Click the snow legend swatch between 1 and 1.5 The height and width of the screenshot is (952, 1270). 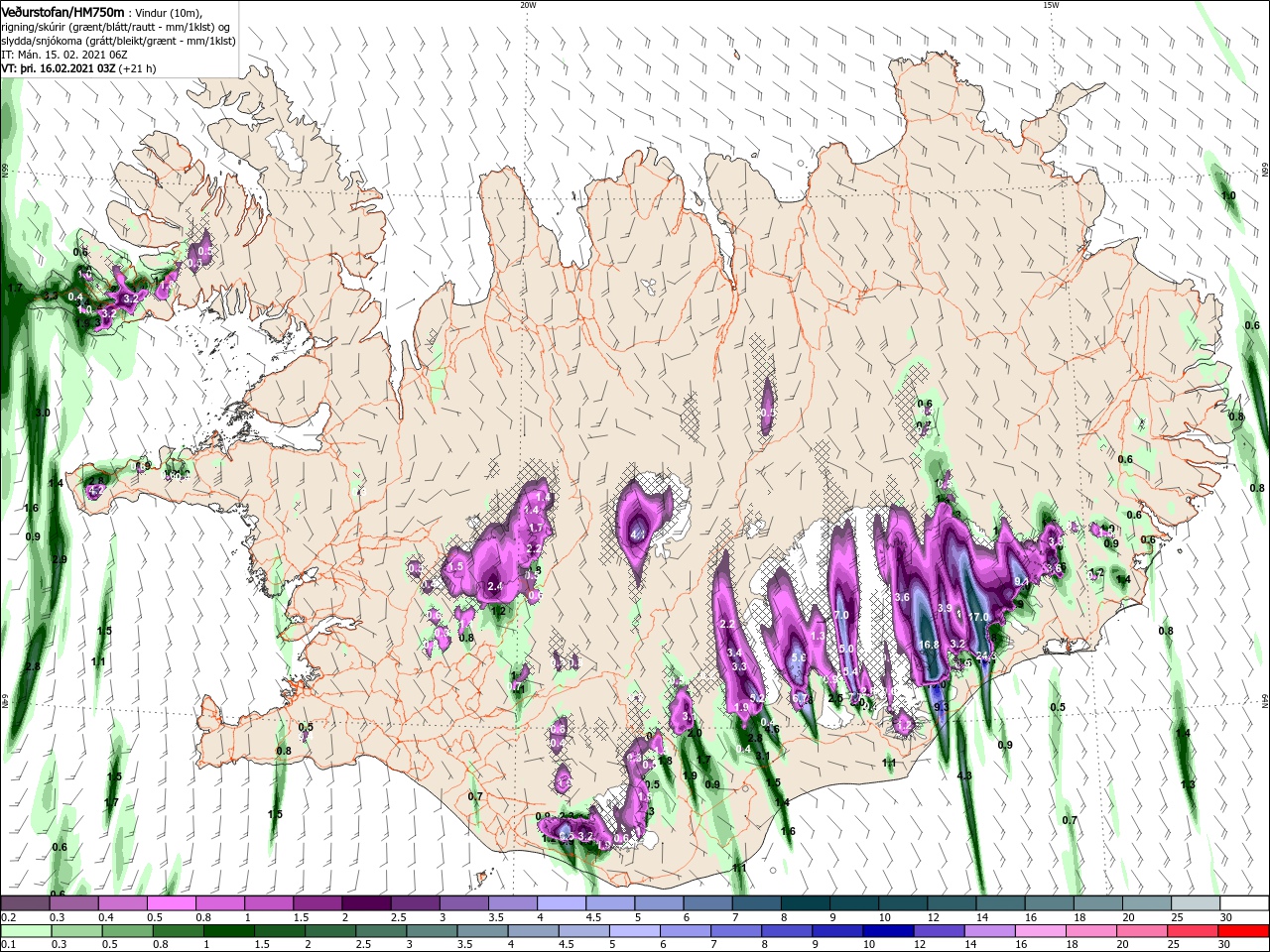[268, 903]
